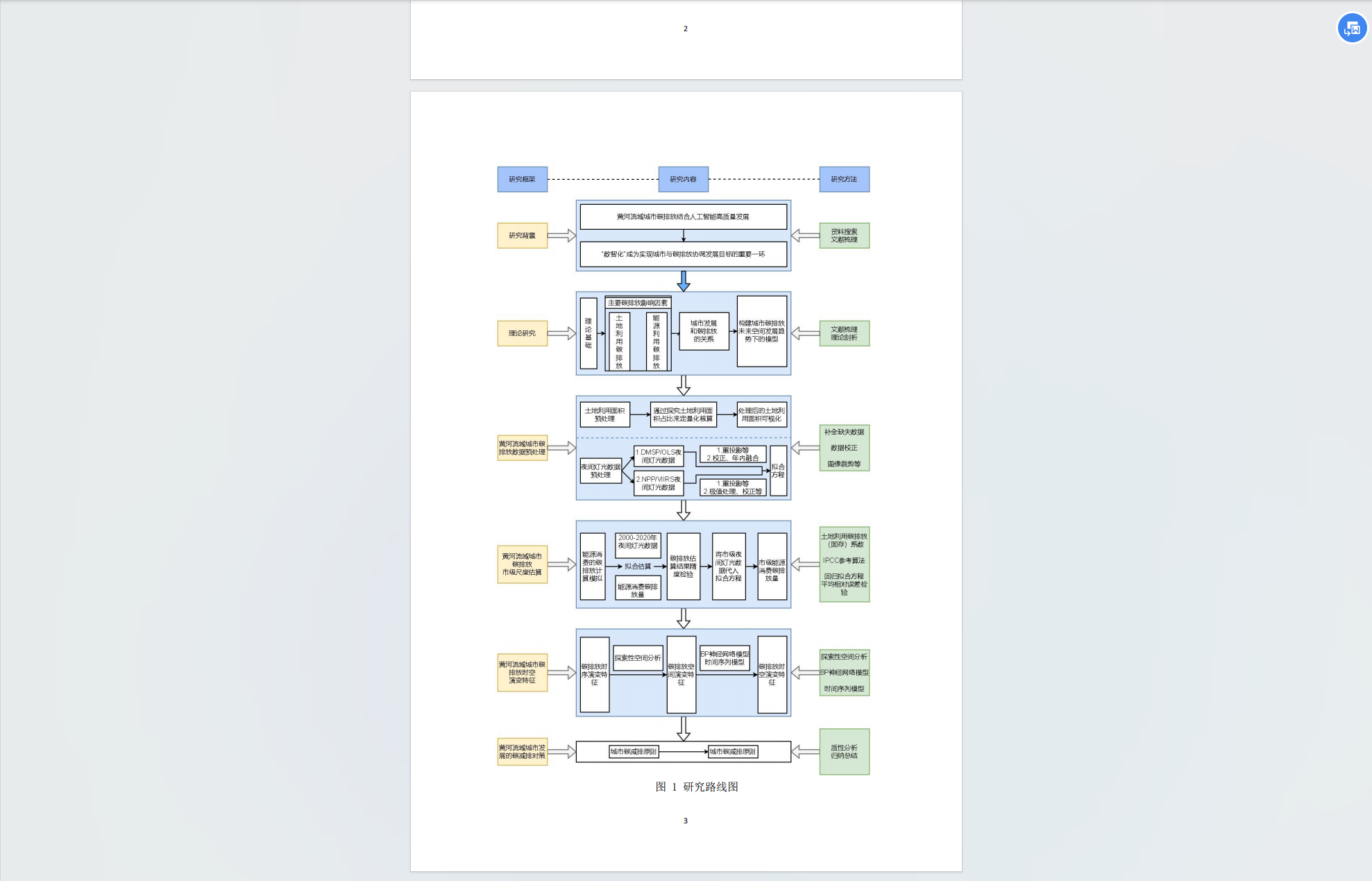Image resolution: width=1372 pixels, height=881 pixels.
Task: Click '能源消费的碳排放计算模拟' box
Action: [593, 567]
